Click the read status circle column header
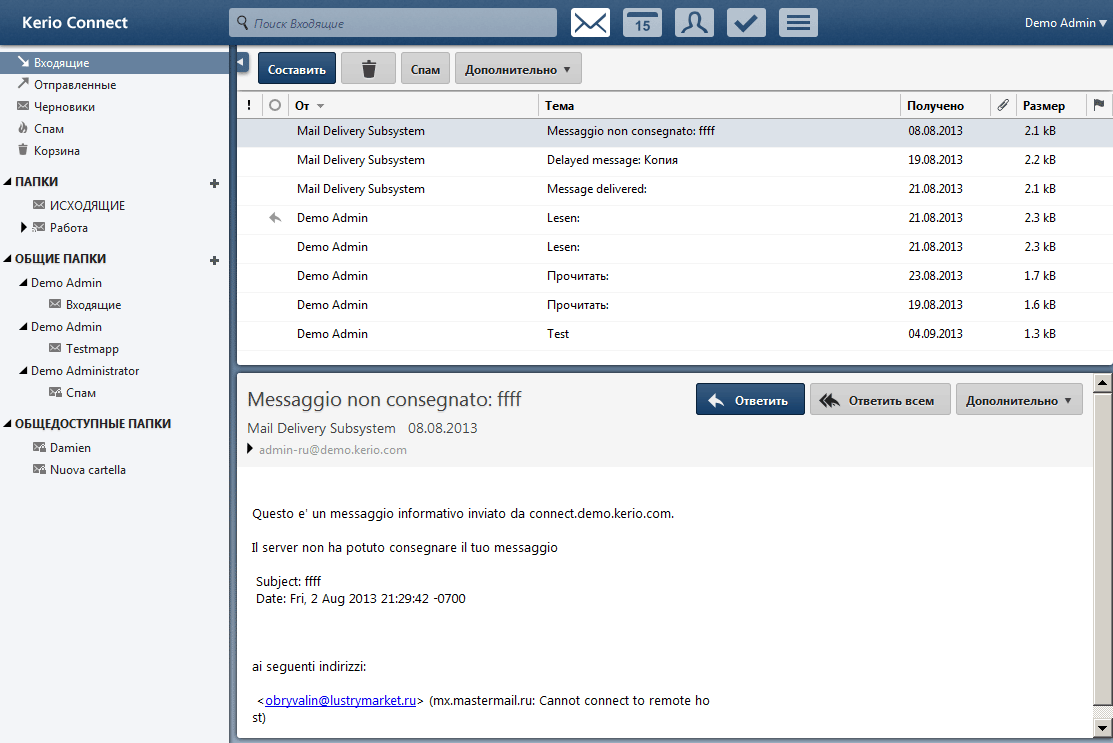The image size is (1113, 743). 274,105
